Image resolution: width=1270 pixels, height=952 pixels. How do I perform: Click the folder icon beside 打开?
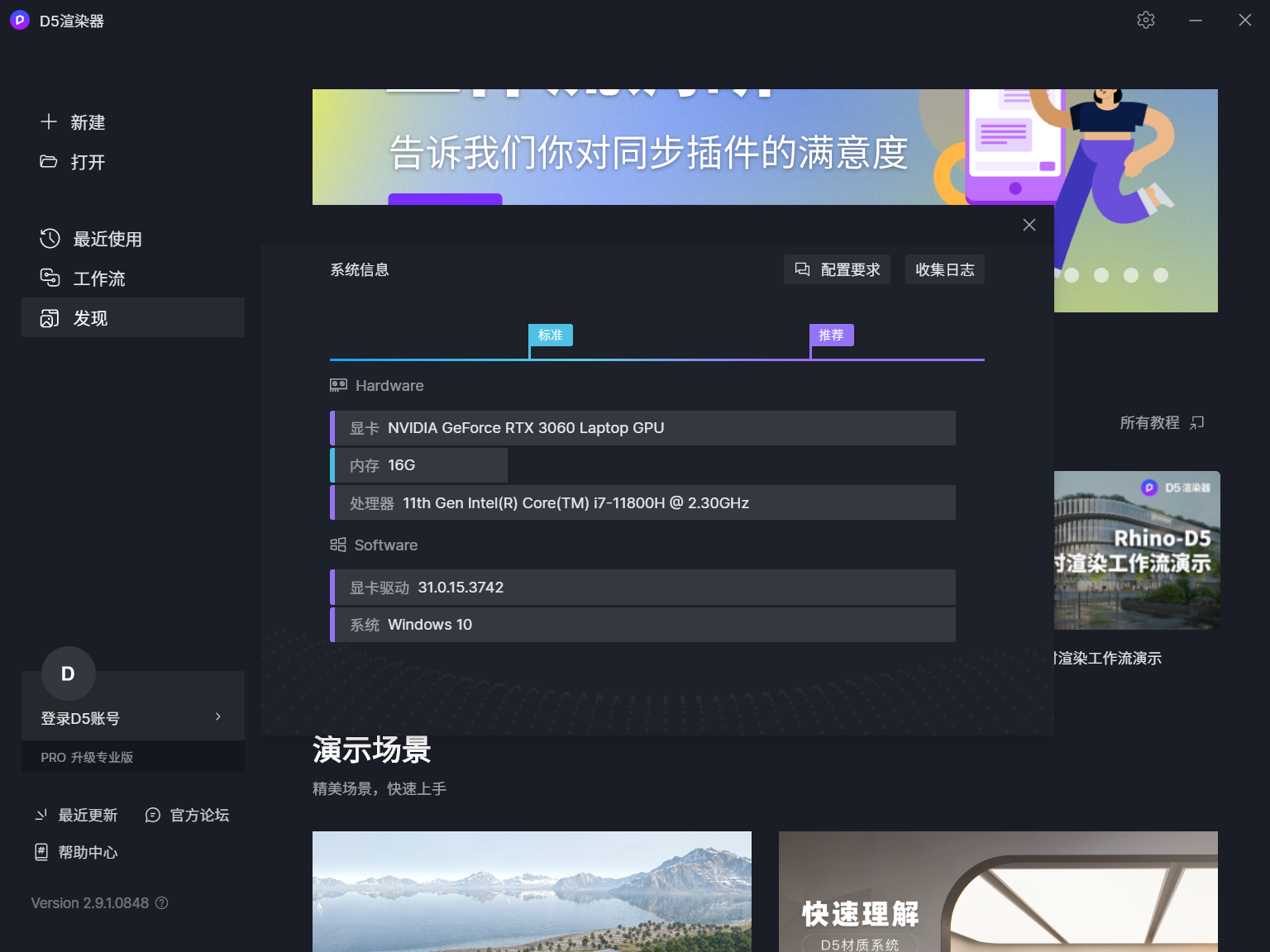49,162
